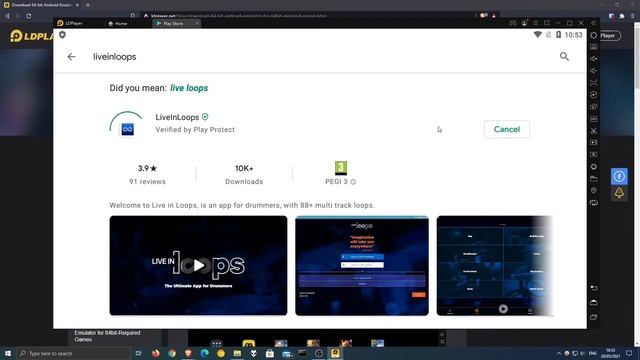This screenshot has width=640, height=360.
Task: Reload the browser page
Action: coord(29,16)
